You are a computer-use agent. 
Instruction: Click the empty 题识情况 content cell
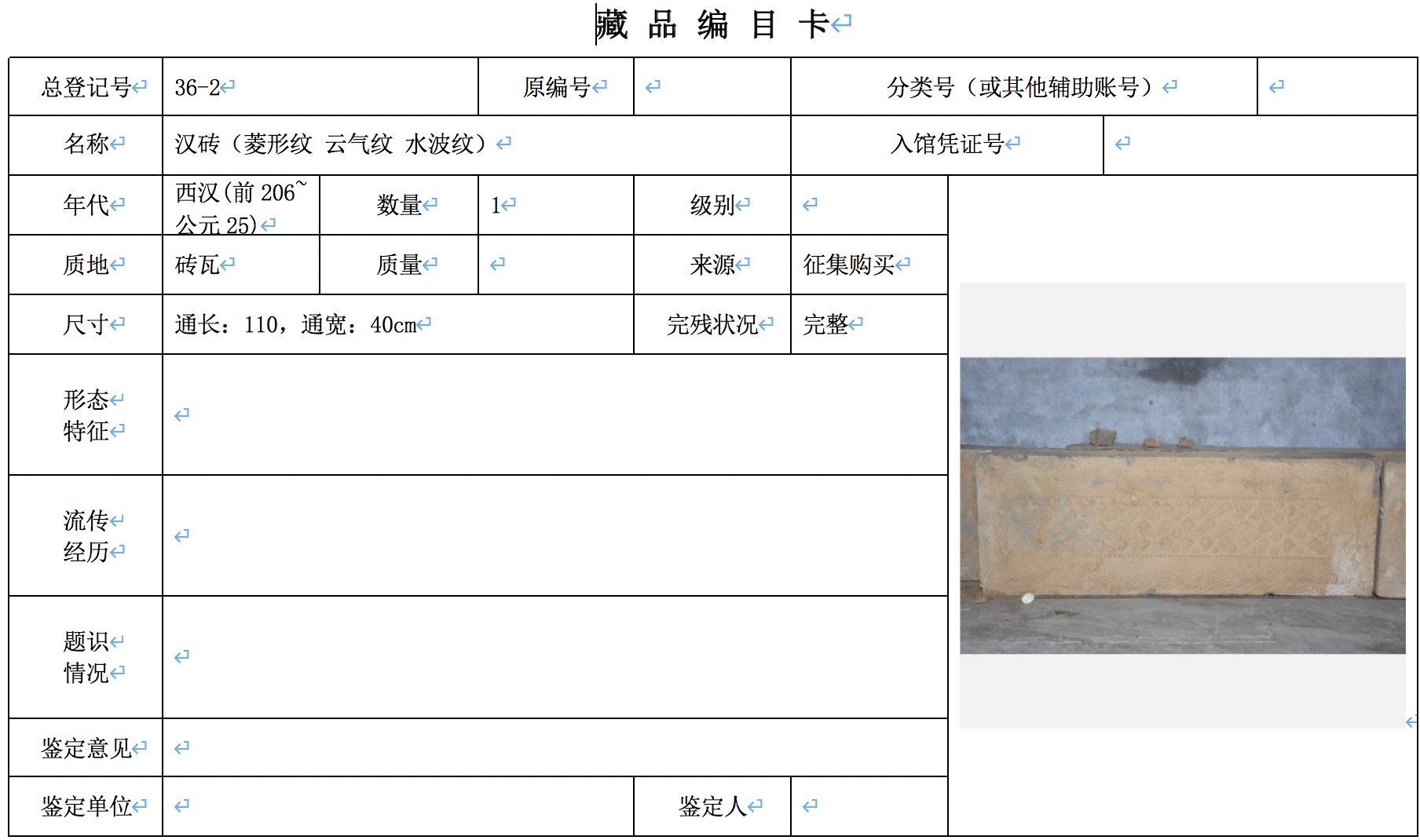pyautogui.click(x=555, y=657)
